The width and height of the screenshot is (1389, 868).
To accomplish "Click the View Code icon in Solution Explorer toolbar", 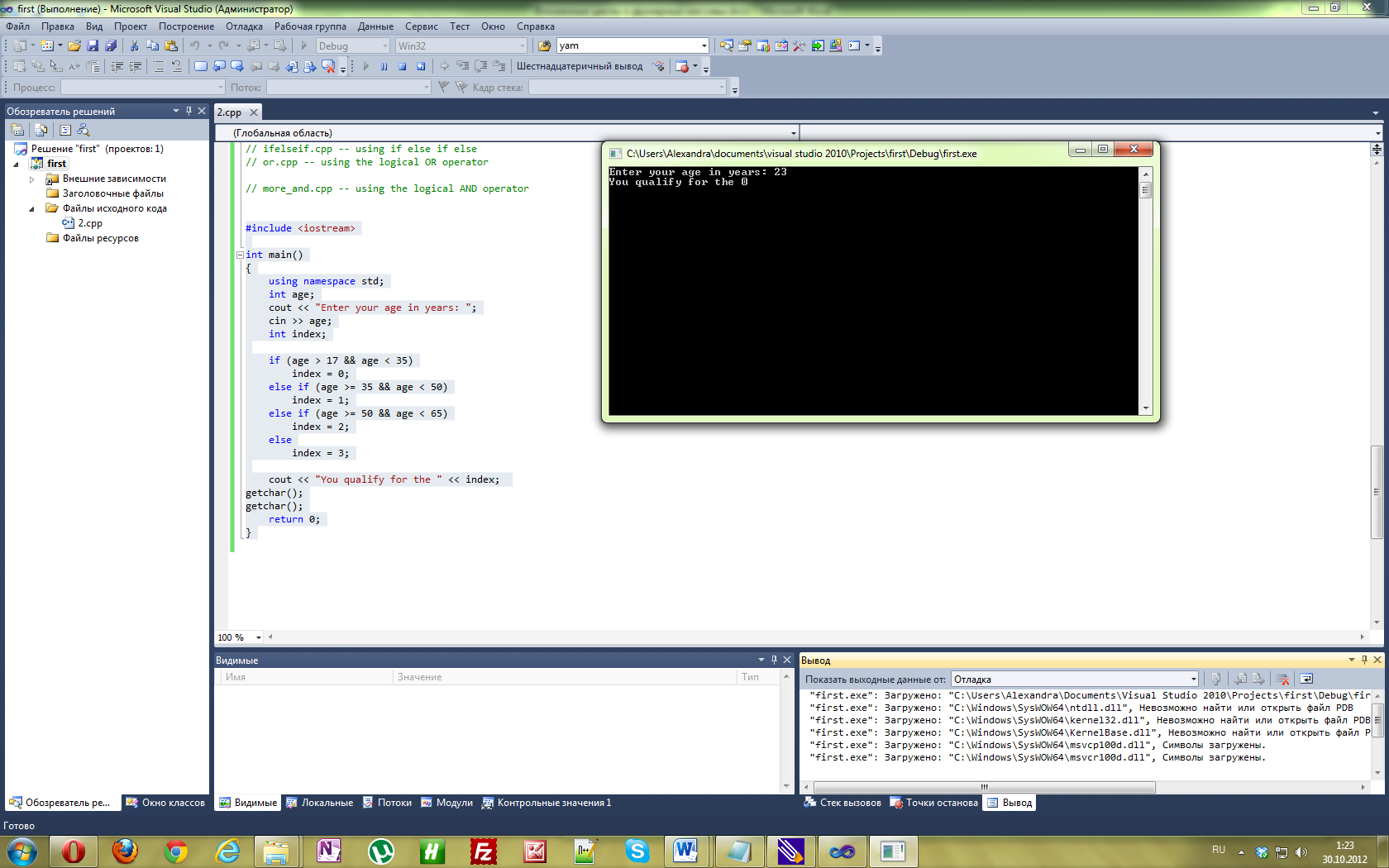I will pyautogui.click(x=65, y=130).
